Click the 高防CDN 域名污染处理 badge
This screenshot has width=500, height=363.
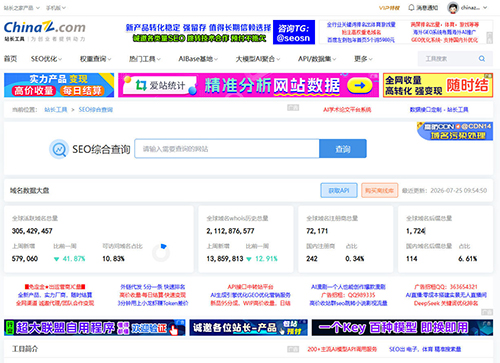[x=455, y=131]
